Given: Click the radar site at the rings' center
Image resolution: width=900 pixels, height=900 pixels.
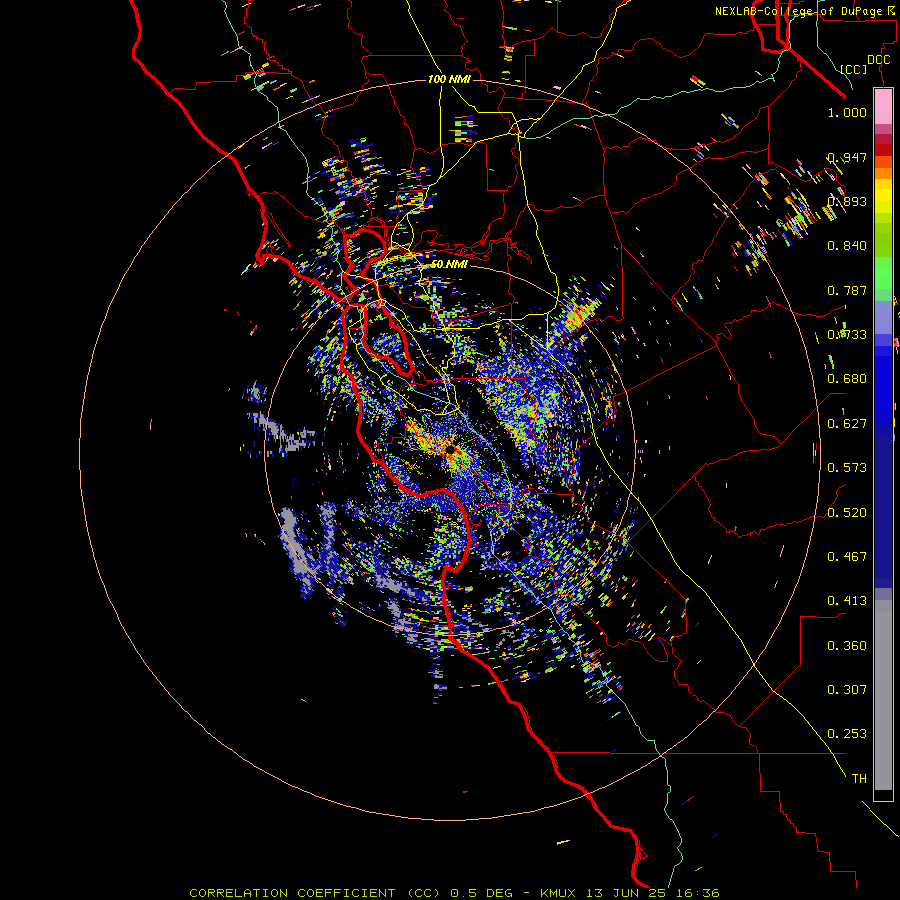Looking at the screenshot, I should pyautogui.click(x=450, y=449).
